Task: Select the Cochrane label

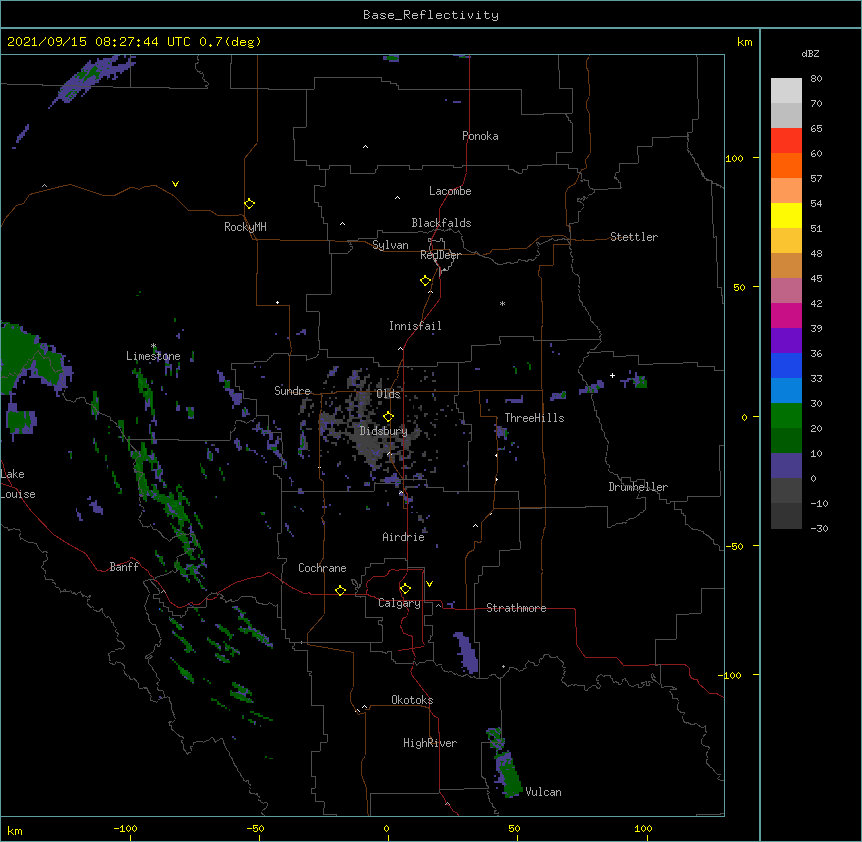Action: pyautogui.click(x=322, y=568)
